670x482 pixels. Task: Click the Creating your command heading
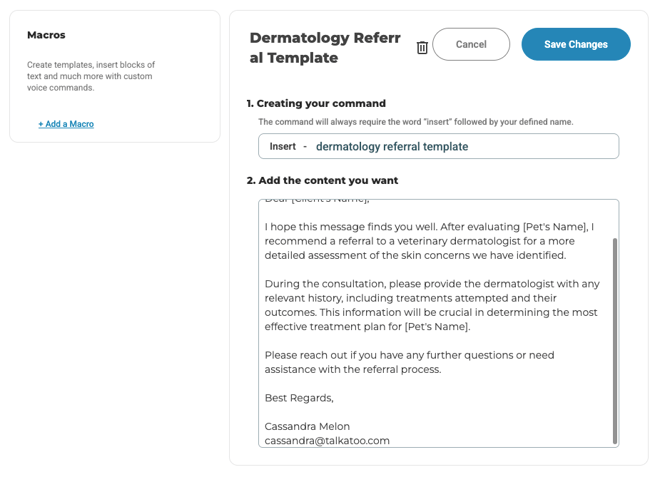[x=316, y=103]
